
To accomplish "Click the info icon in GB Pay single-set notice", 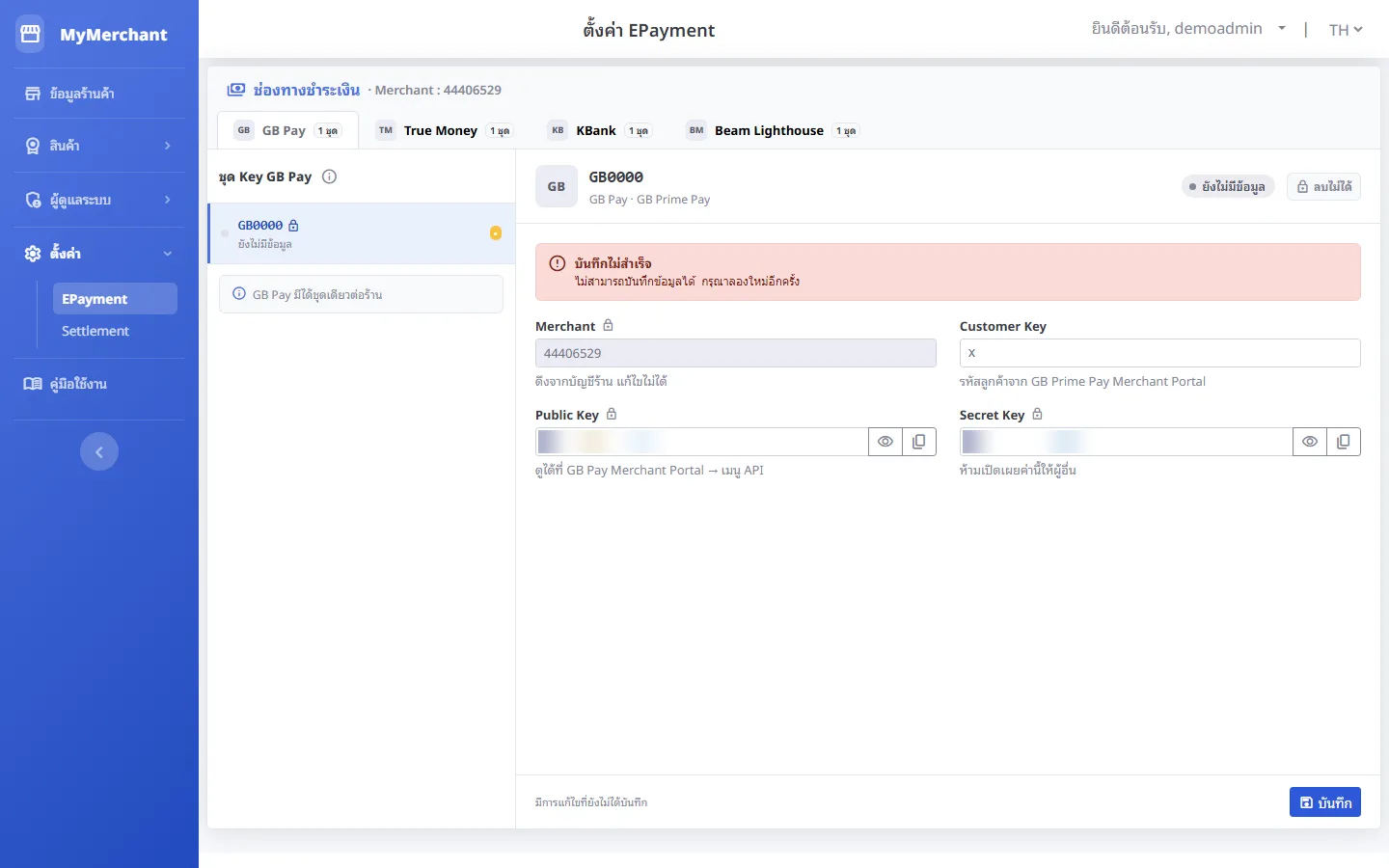I will [239, 294].
